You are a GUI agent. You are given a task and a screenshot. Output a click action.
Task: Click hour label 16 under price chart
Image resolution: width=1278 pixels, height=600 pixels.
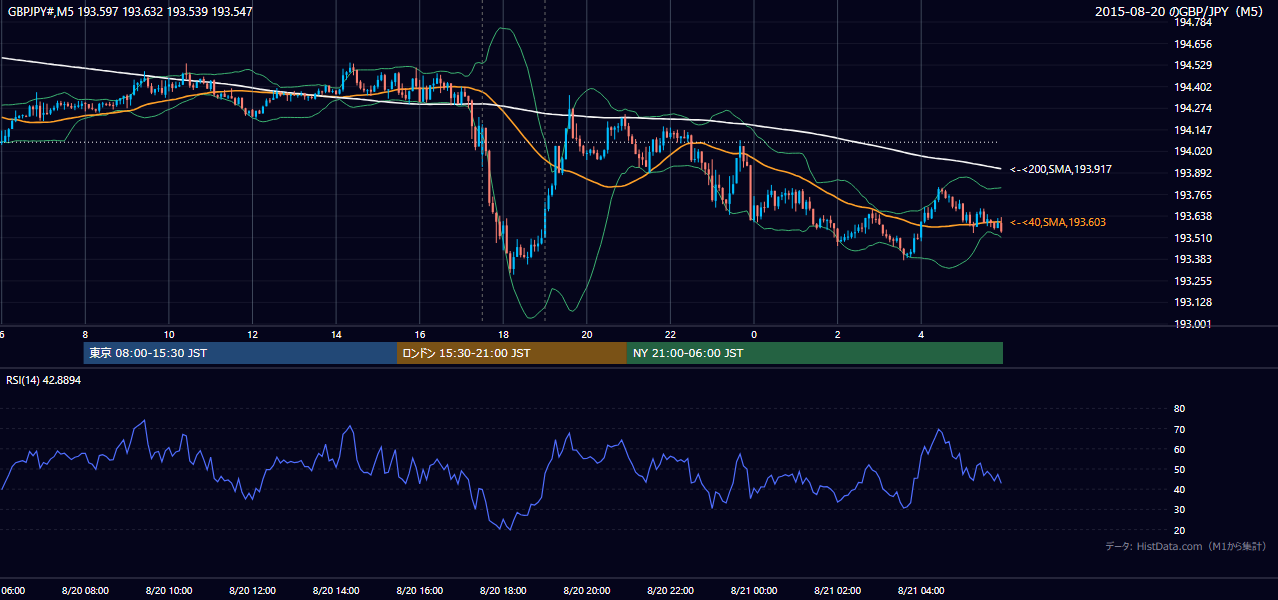click(x=420, y=334)
